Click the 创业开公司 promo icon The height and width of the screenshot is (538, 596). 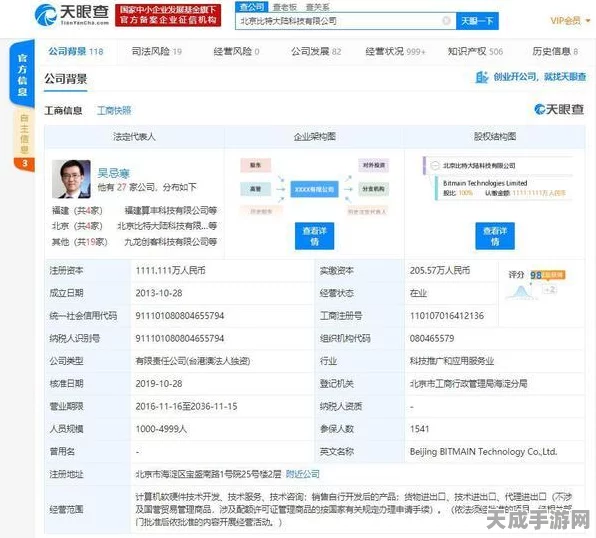tap(482, 77)
